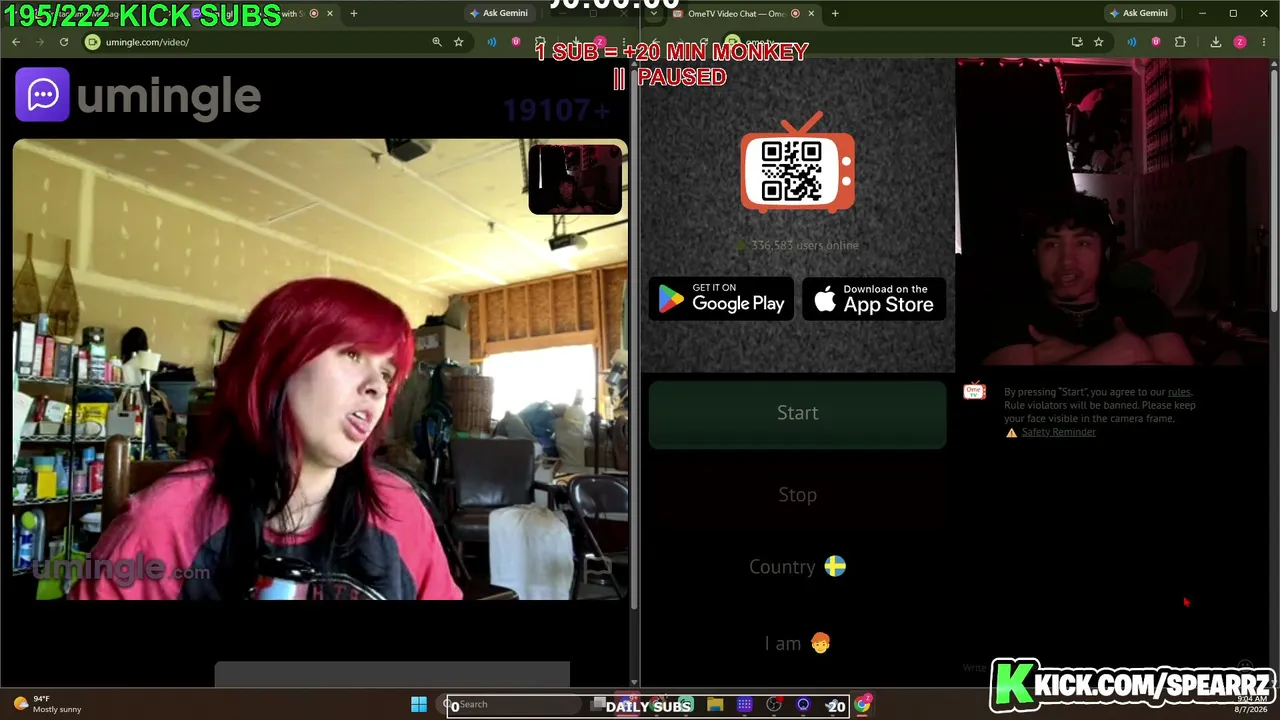The image size is (1280, 720).
Task: Open the three-dot Chrome menu in OmeTV window
Action: [x=1263, y=42]
